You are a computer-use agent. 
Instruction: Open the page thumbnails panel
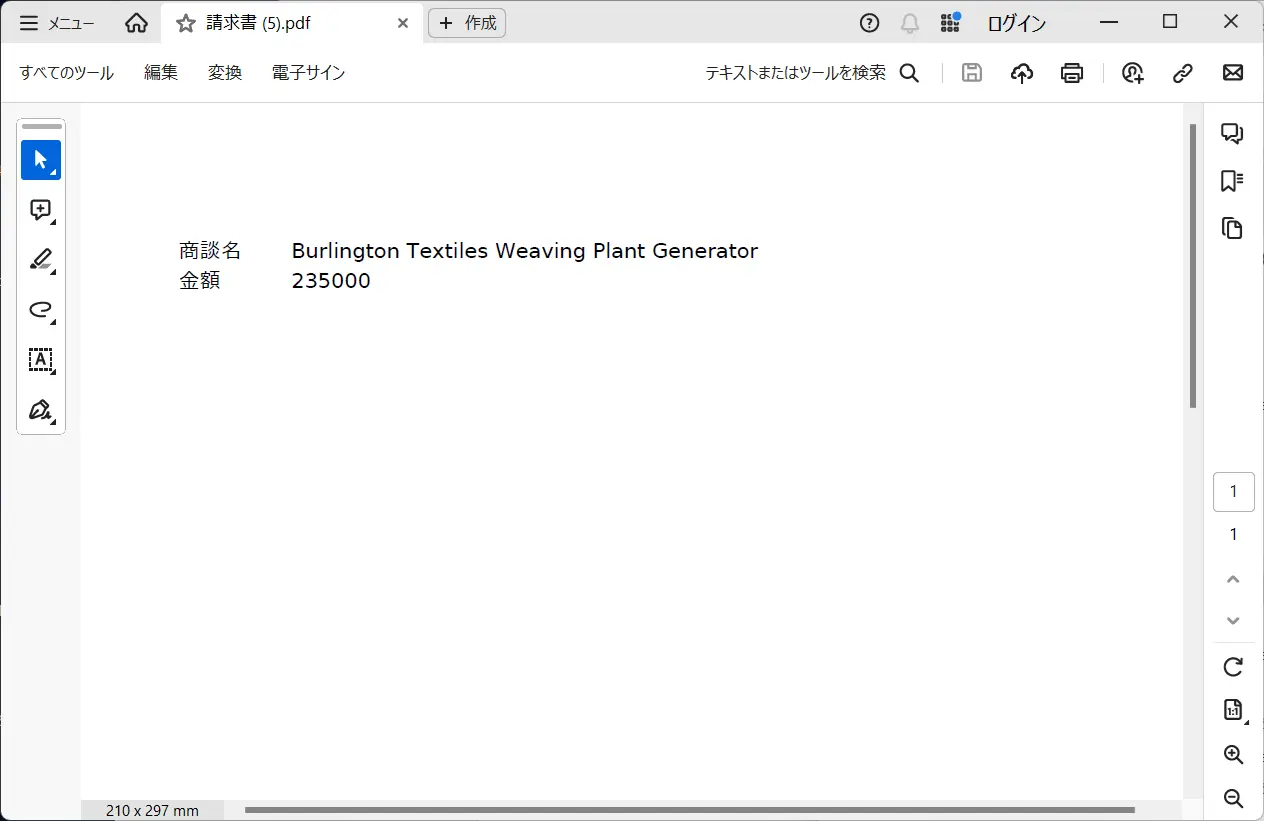[1232, 228]
